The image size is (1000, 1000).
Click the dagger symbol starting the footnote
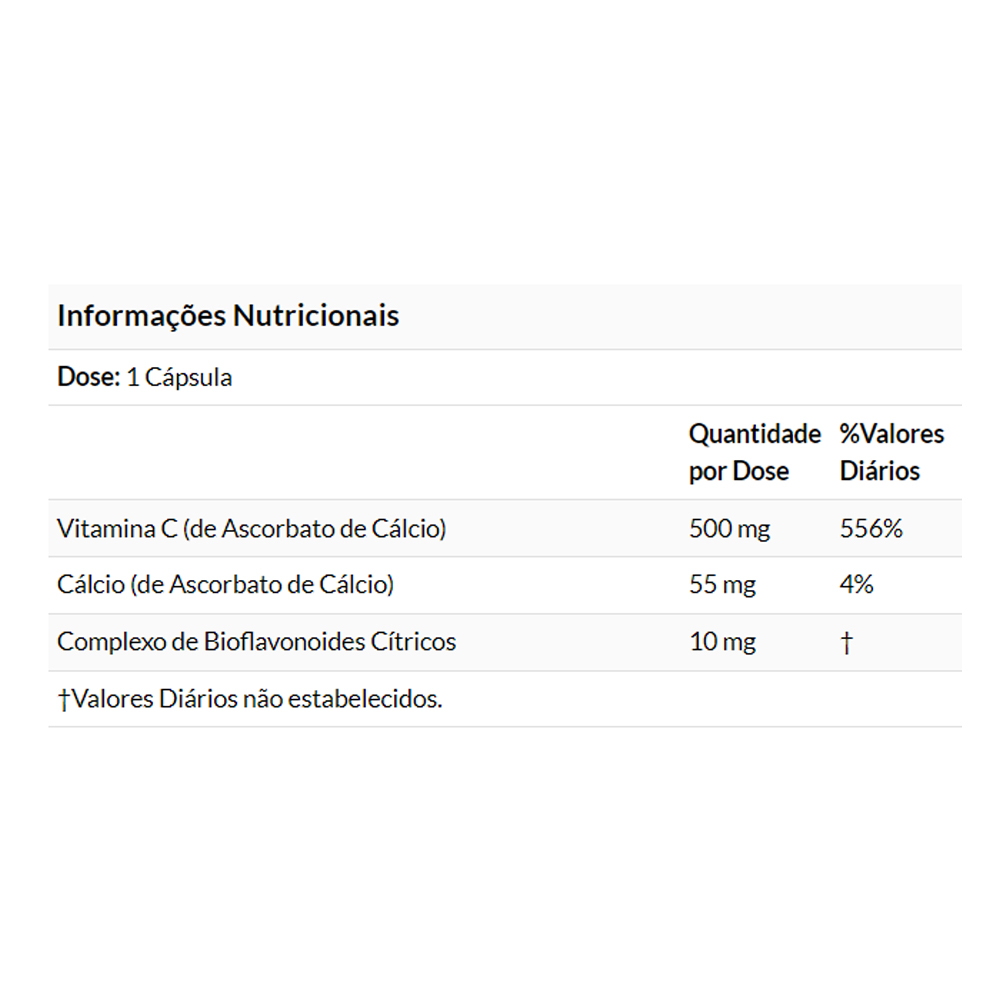pos(63,699)
